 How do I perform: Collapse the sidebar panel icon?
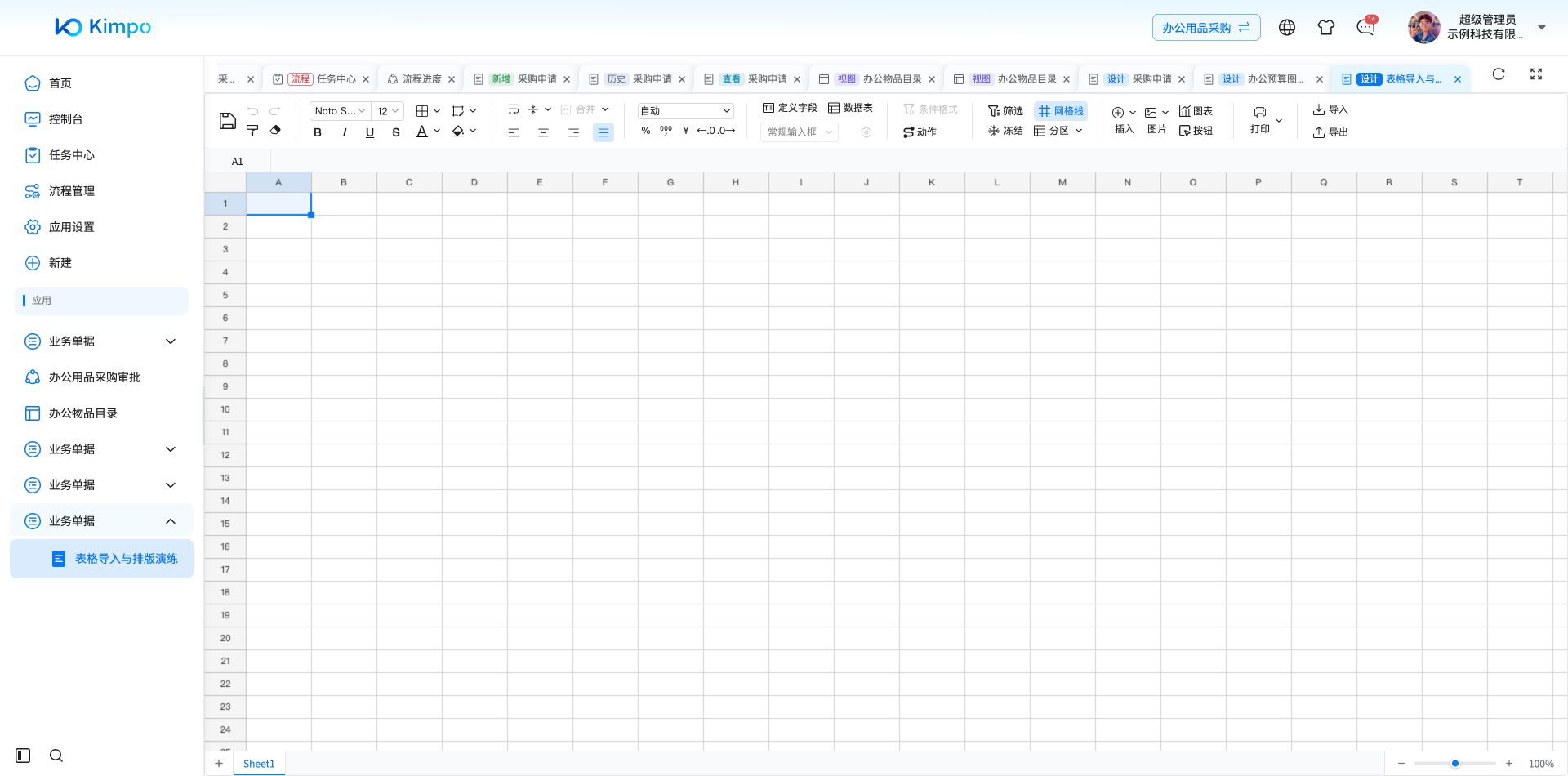tap(23, 756)
